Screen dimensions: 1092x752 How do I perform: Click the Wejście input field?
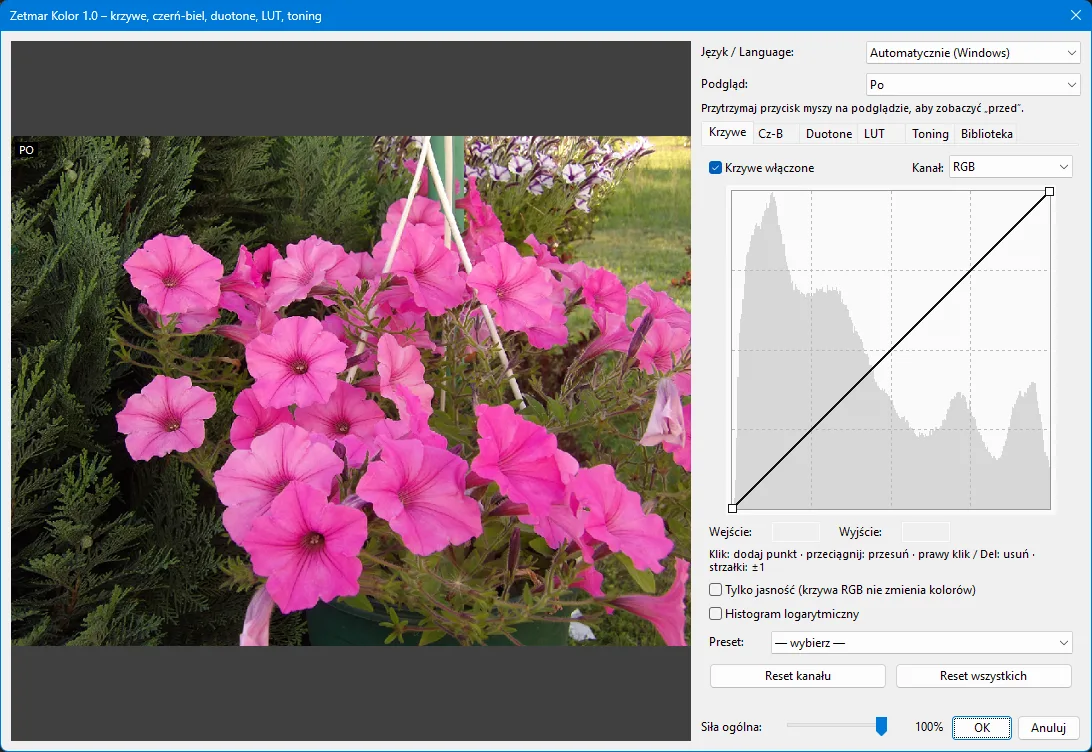[x=796, y=532]
